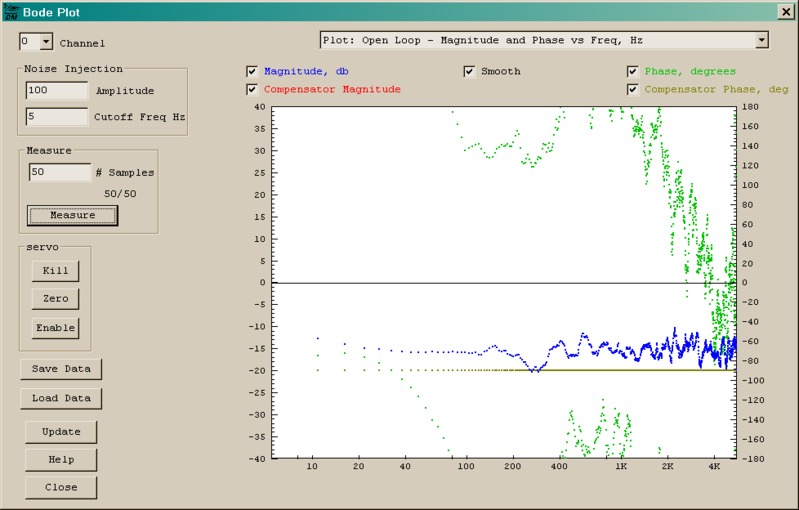Click the Noise Injection Amplitude field

[x=58, y=90]
